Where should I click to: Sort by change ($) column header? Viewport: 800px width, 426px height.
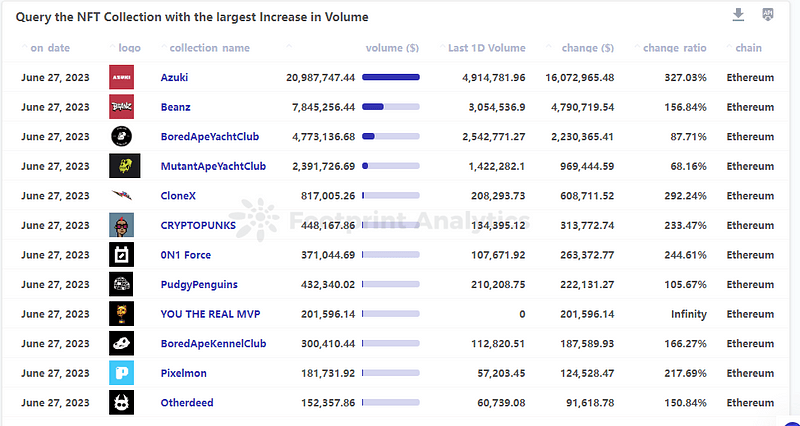click(x=588, y=48)
